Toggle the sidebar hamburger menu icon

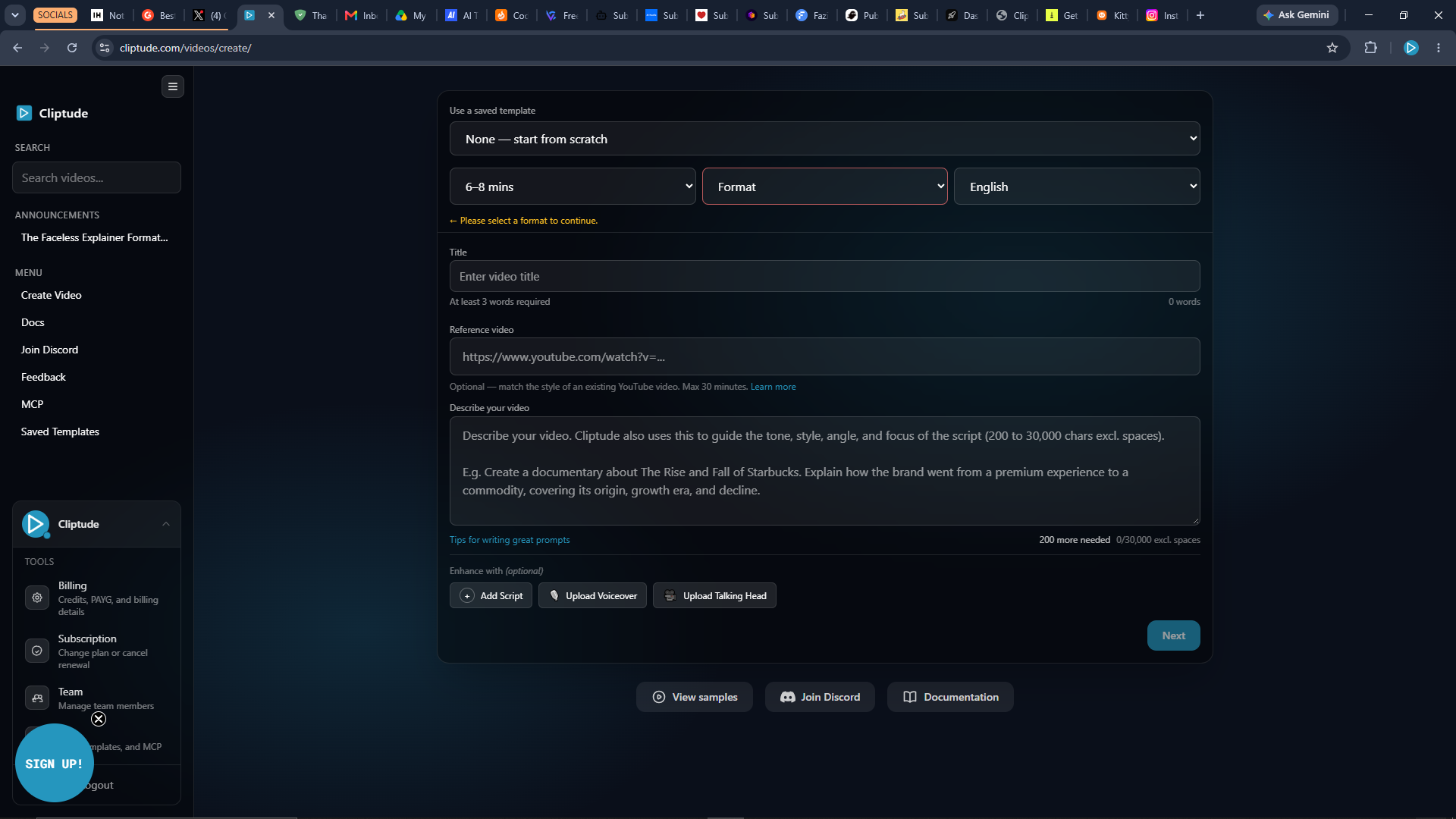click(173, 86)
